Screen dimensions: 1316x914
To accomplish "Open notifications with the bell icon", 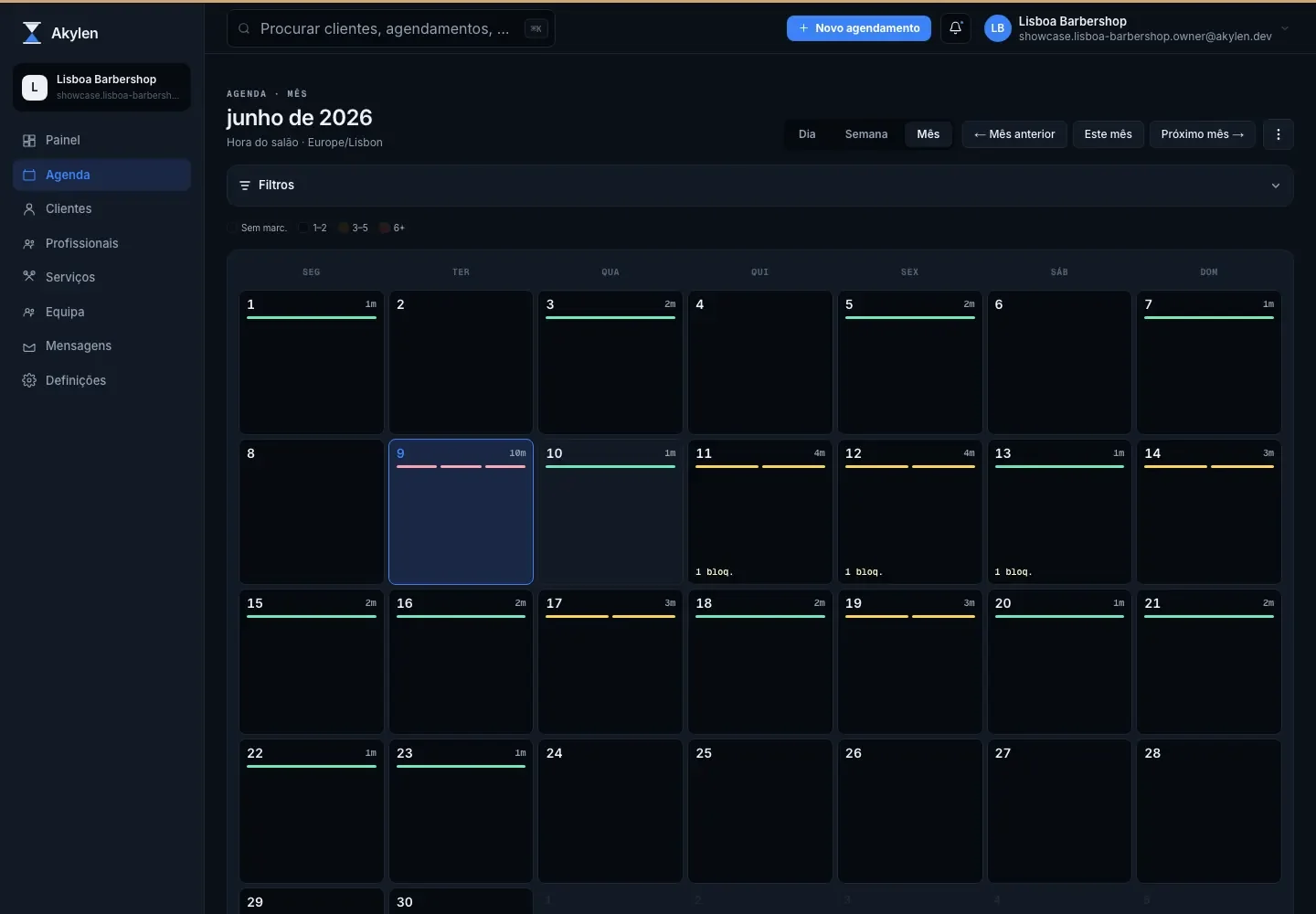I will click(956, 28).
